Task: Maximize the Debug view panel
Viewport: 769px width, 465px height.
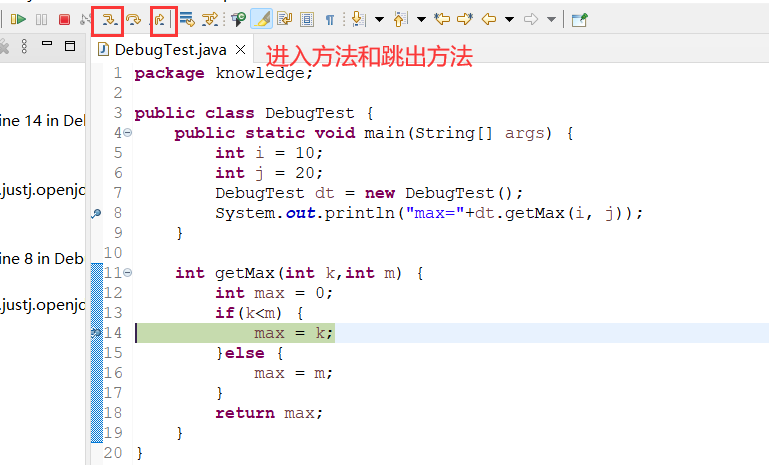Action: tap(70, 46)
